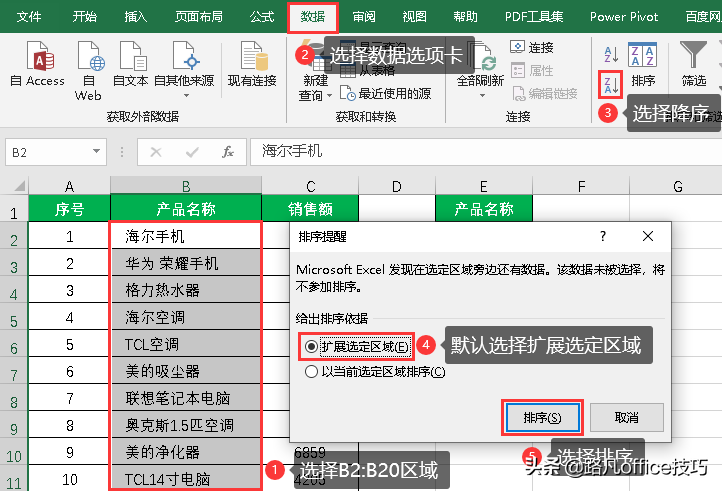The image size is (722, 491).
Task: Click help question mark in 排序提醒 dialog
Action: point(603,236)
